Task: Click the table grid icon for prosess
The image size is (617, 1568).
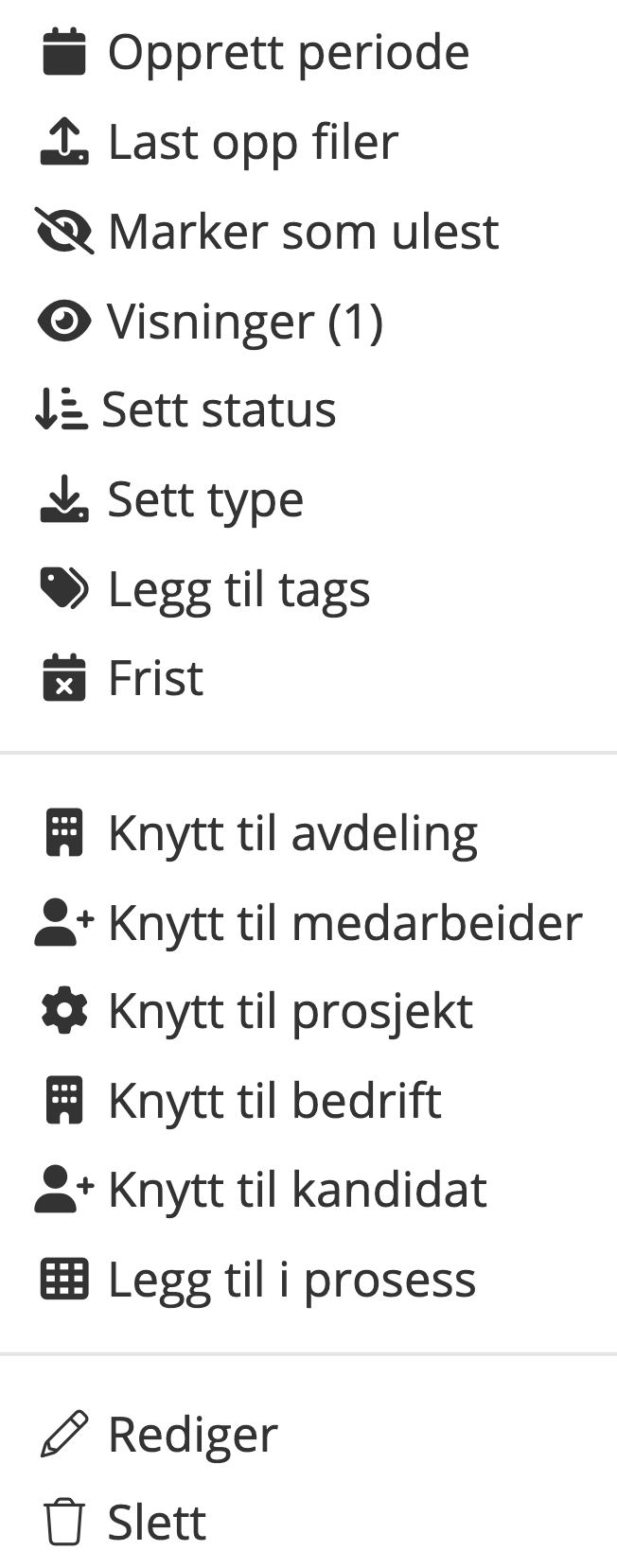Action: 64,1280
